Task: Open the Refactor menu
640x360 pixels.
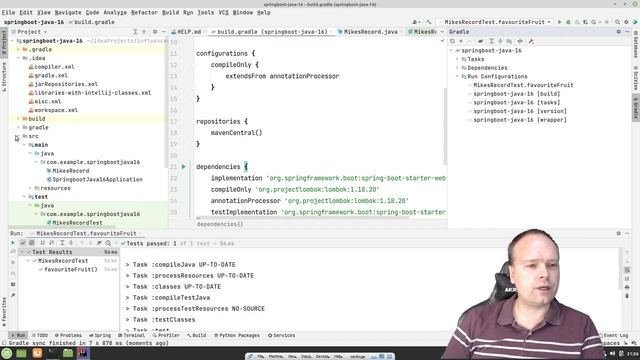Action: (x=144, y=13)
